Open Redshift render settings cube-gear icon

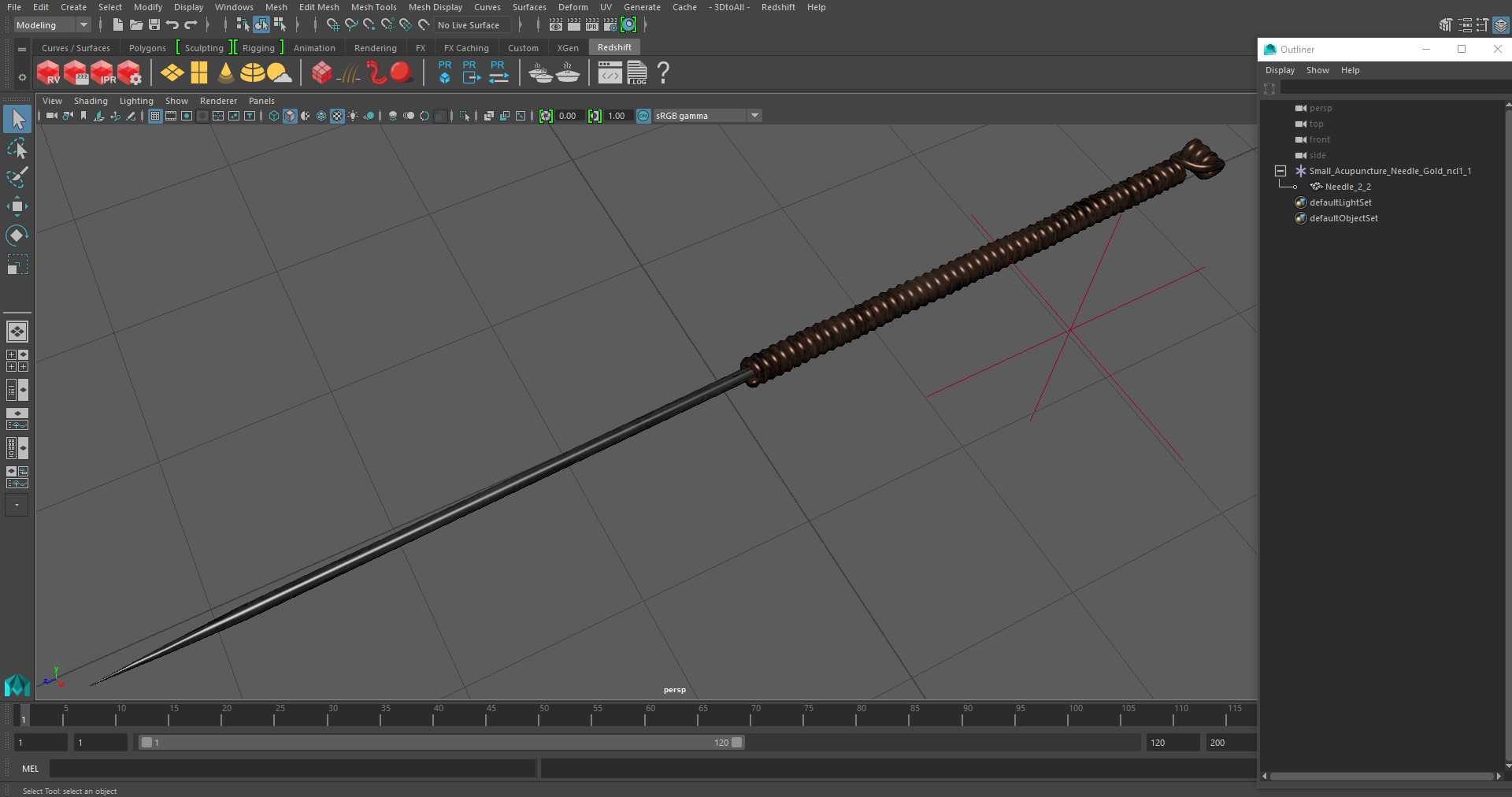click(129, 72)
